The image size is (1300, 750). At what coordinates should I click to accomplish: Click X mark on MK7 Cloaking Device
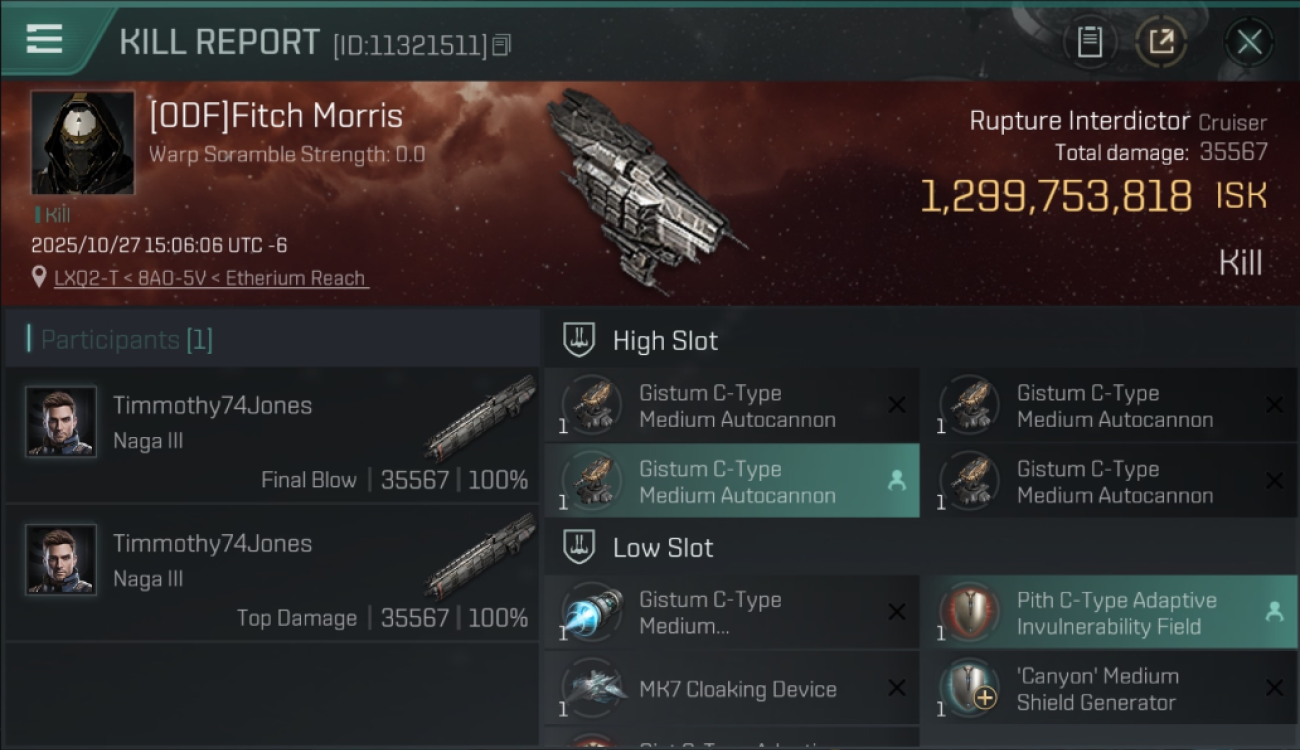pos(897,688)
